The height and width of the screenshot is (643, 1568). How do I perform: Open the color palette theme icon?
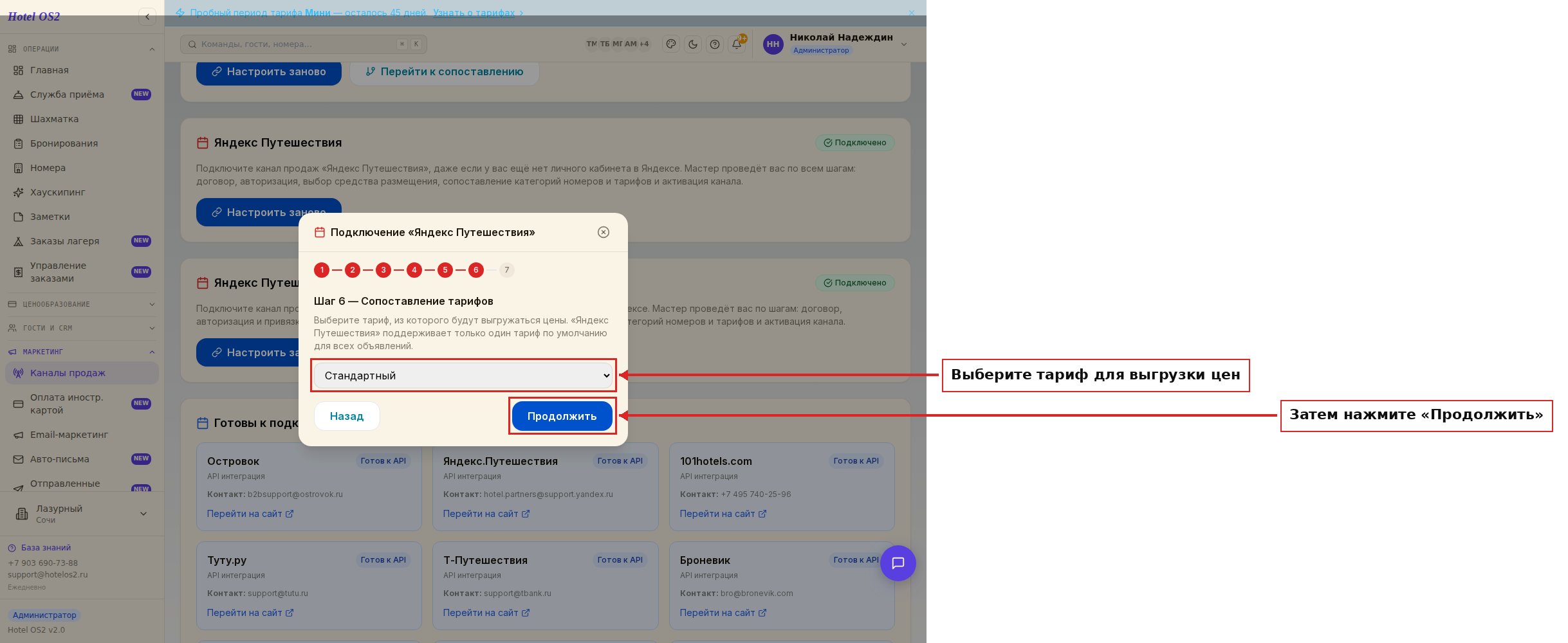click(671, 44)
